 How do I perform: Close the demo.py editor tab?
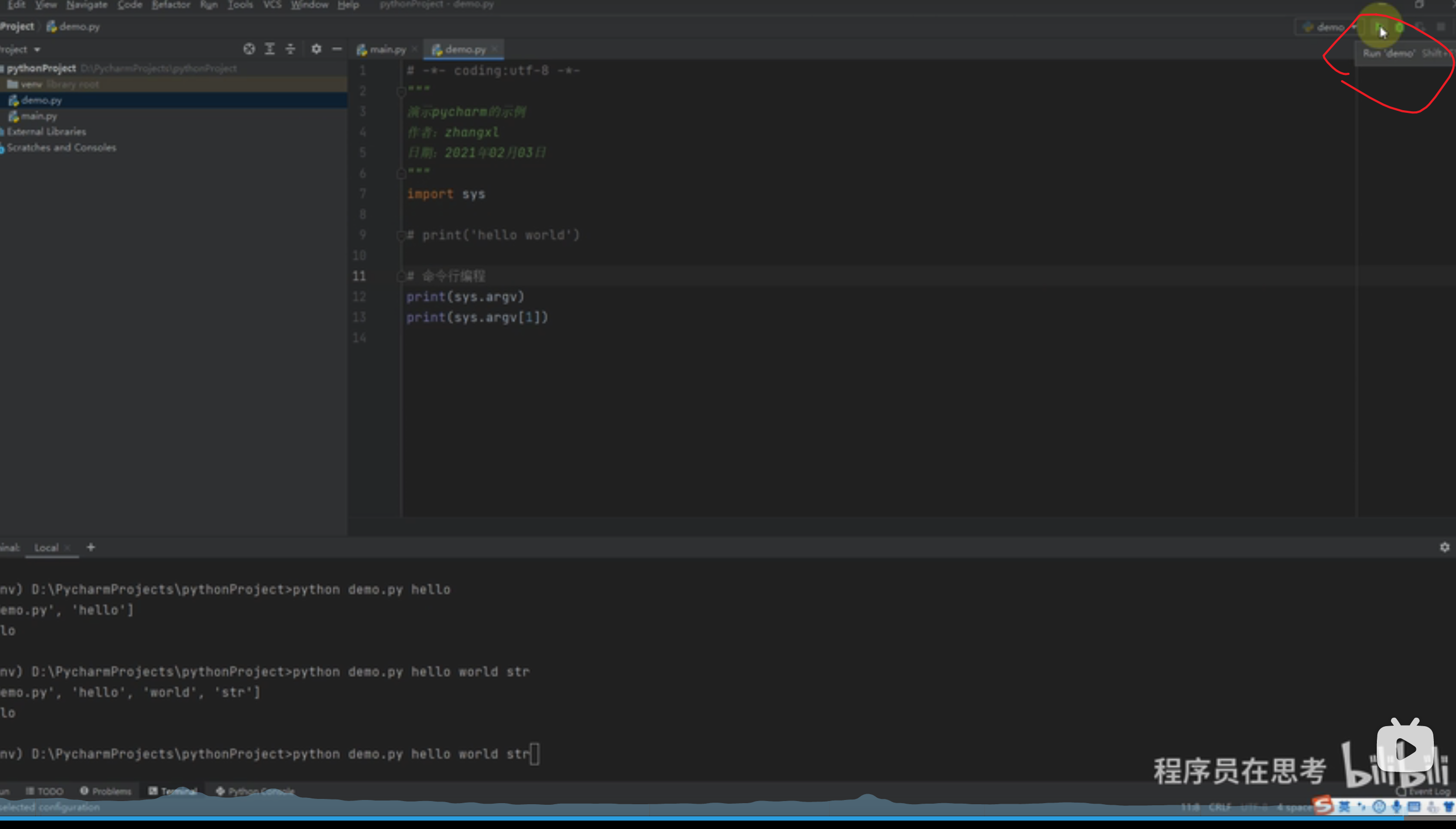(494, 50)
